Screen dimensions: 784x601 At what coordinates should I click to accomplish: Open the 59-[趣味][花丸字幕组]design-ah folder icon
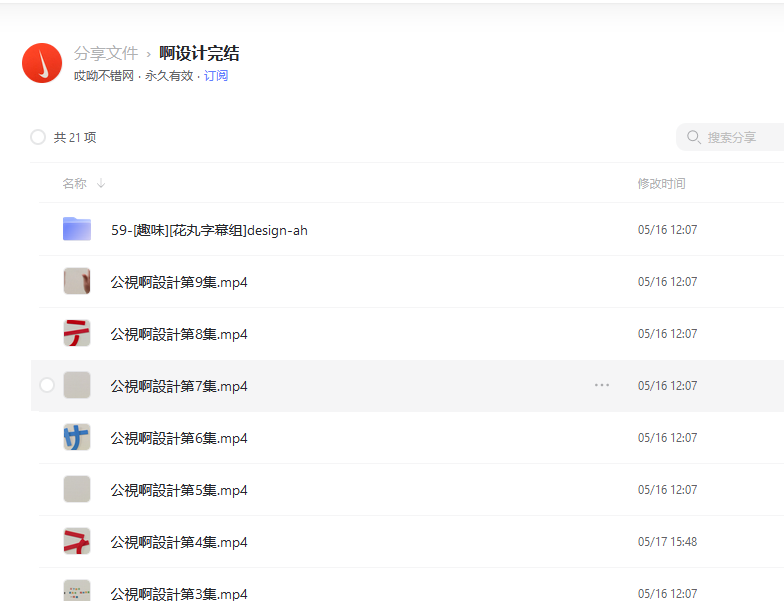click(77, 229)
